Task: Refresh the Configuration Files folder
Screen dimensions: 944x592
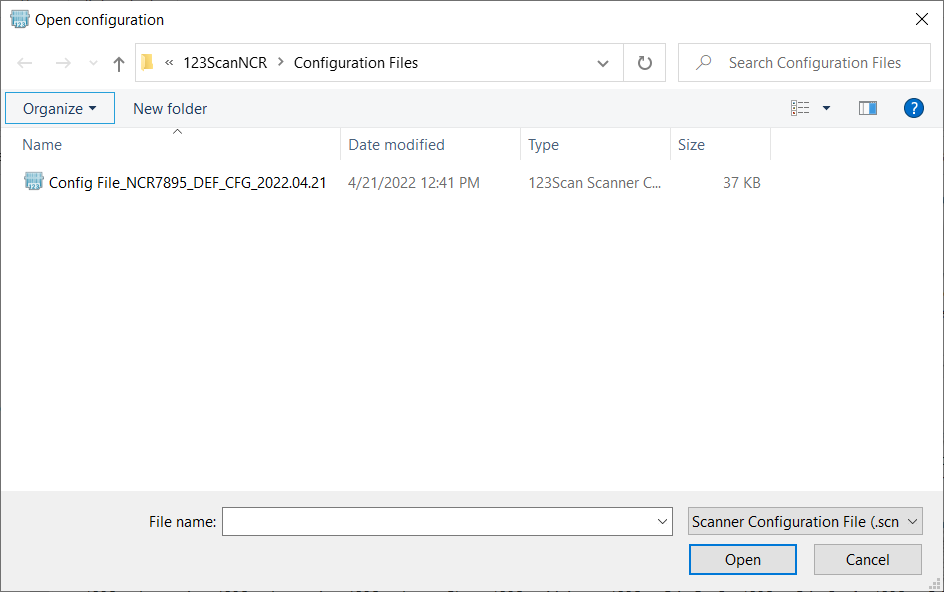Action: [x=645, y=63]
